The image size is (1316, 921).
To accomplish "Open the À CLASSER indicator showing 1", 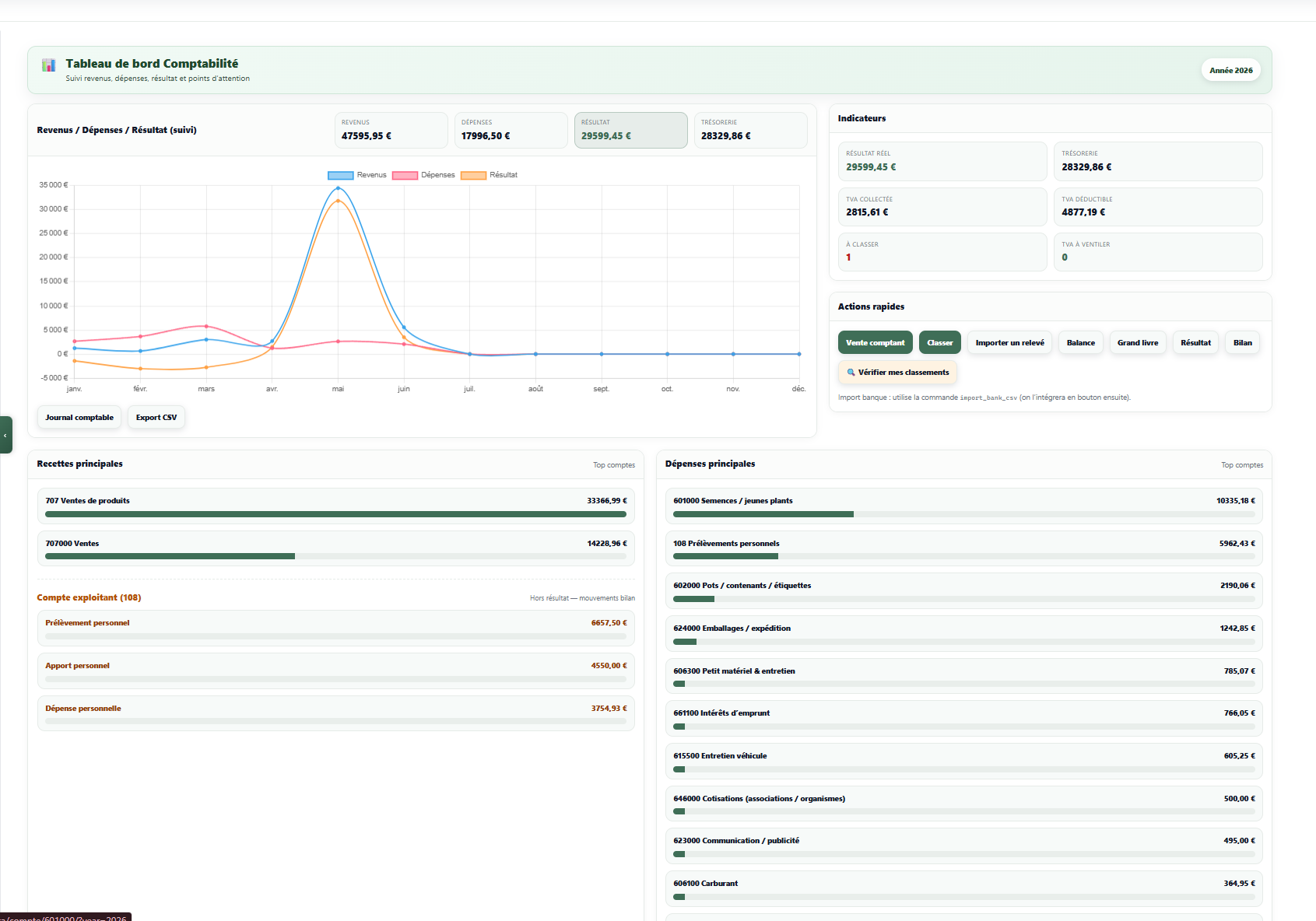I will (x=942, y=252).
